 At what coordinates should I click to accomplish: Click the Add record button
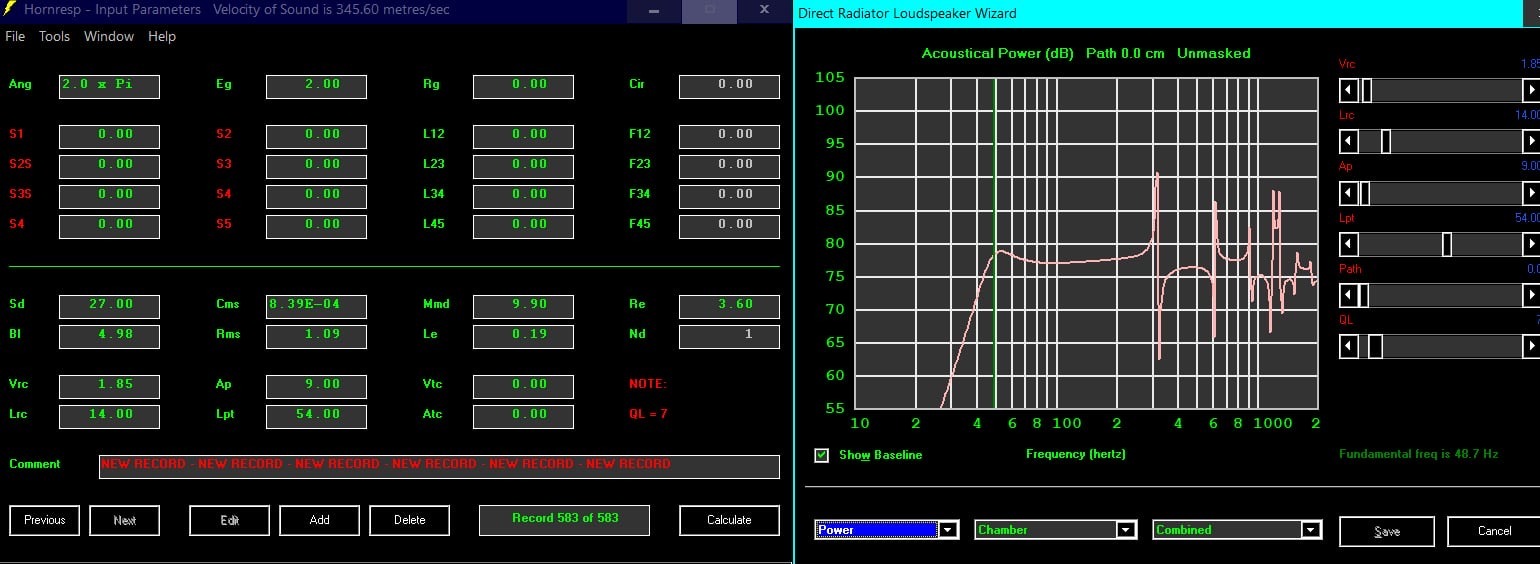pos(320,520)
